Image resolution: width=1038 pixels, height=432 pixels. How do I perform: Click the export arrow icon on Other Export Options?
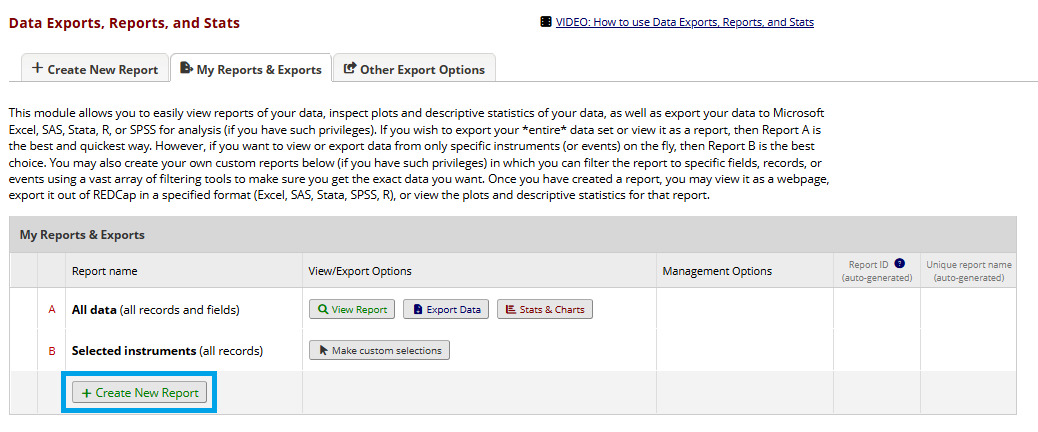pos(349,69)
